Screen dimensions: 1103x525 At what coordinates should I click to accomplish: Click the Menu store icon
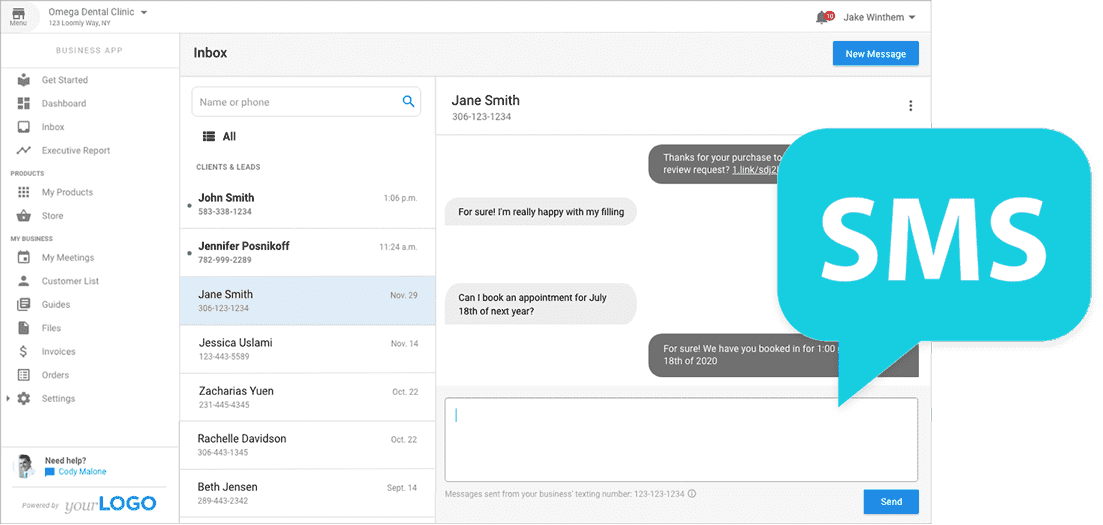click(x=18, y=14)
